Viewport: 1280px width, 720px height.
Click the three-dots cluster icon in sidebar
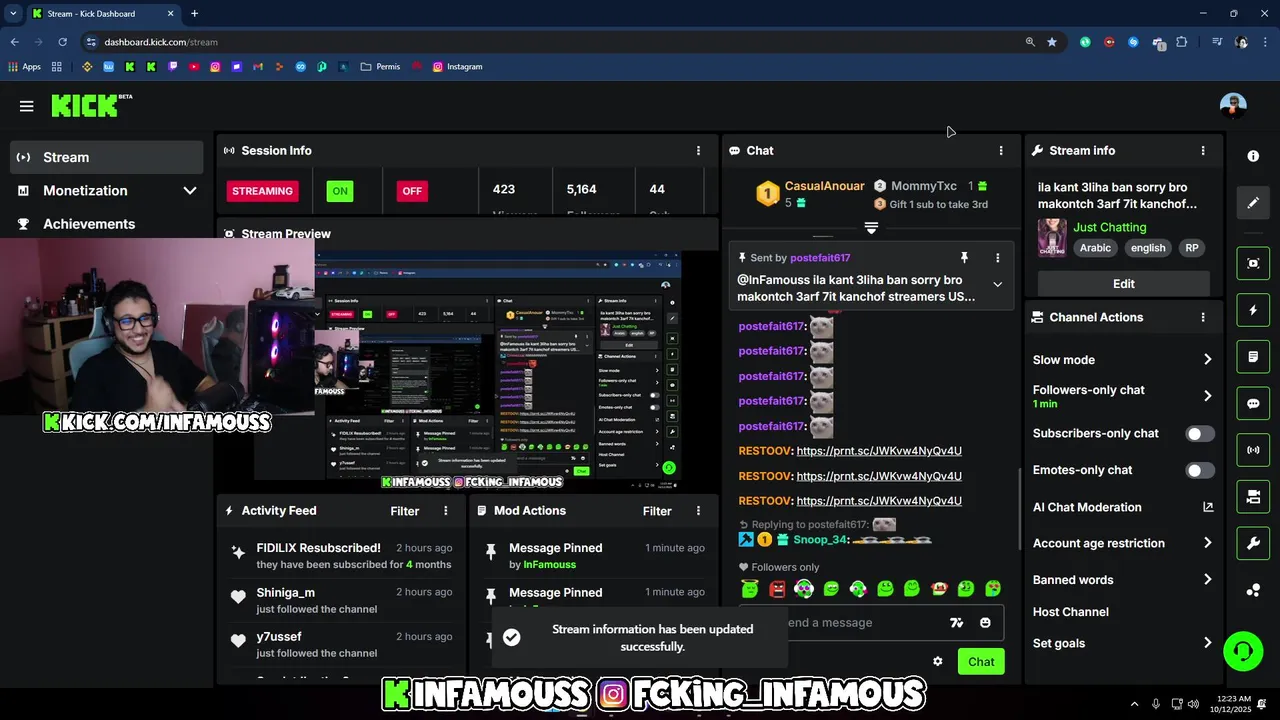pos(1253,590)
